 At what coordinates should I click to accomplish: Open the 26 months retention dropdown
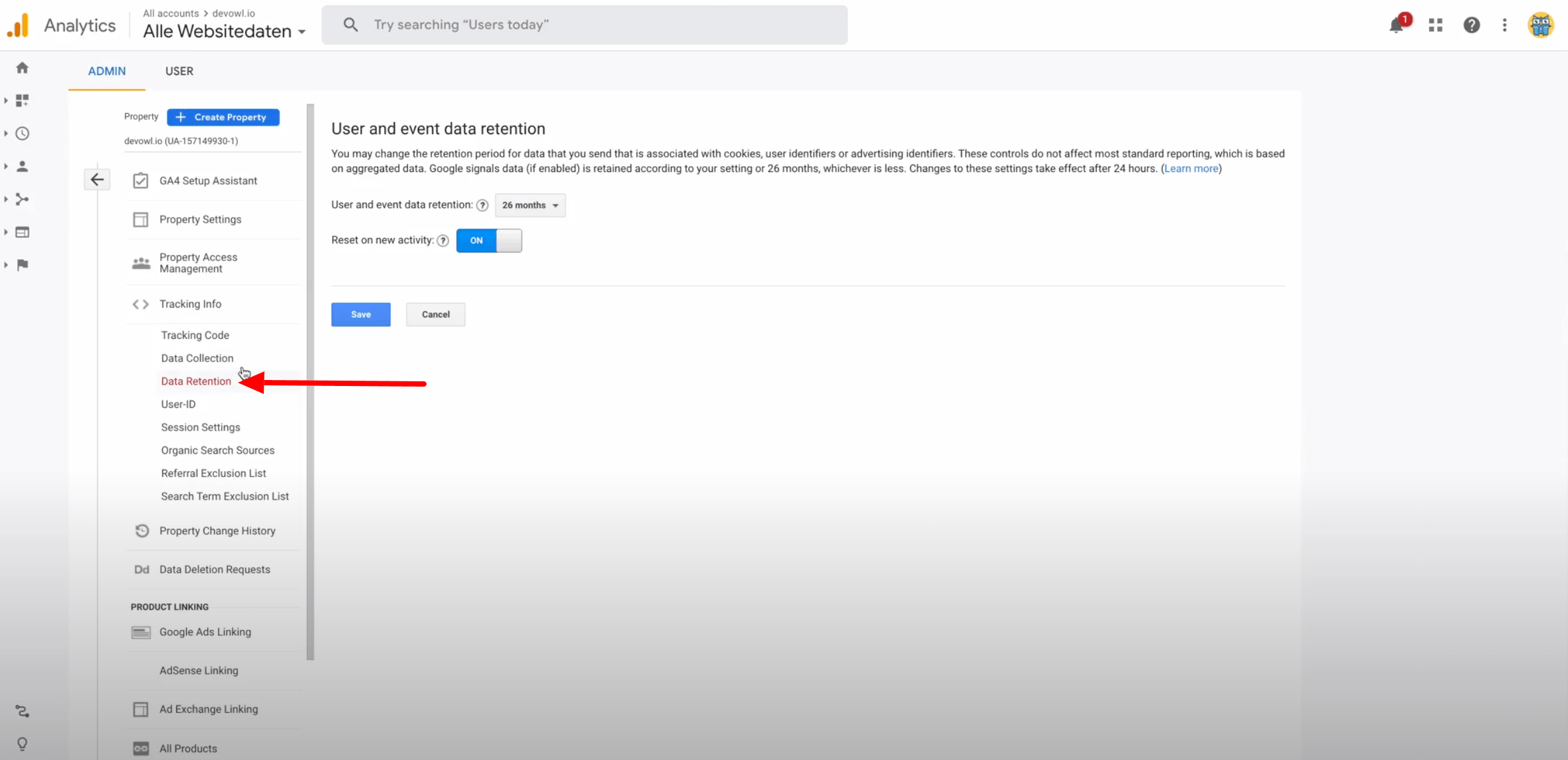pos(530,205)
